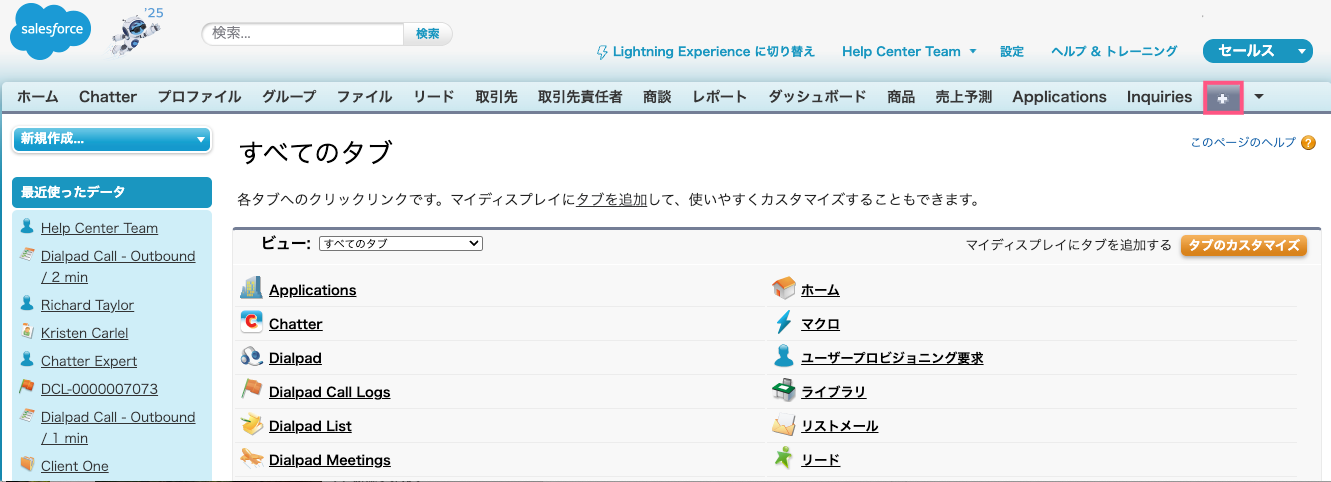This screenshot has height=482, width=1331.
Task: Click the すべてのタブ page heading
Action: click(x=315, y=153)
